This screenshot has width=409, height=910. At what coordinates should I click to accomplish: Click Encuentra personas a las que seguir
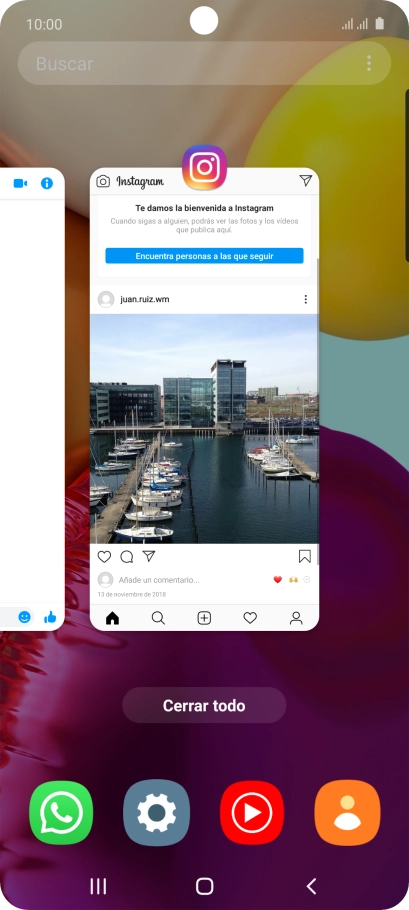pyautogui.click(x=204, y=256)
